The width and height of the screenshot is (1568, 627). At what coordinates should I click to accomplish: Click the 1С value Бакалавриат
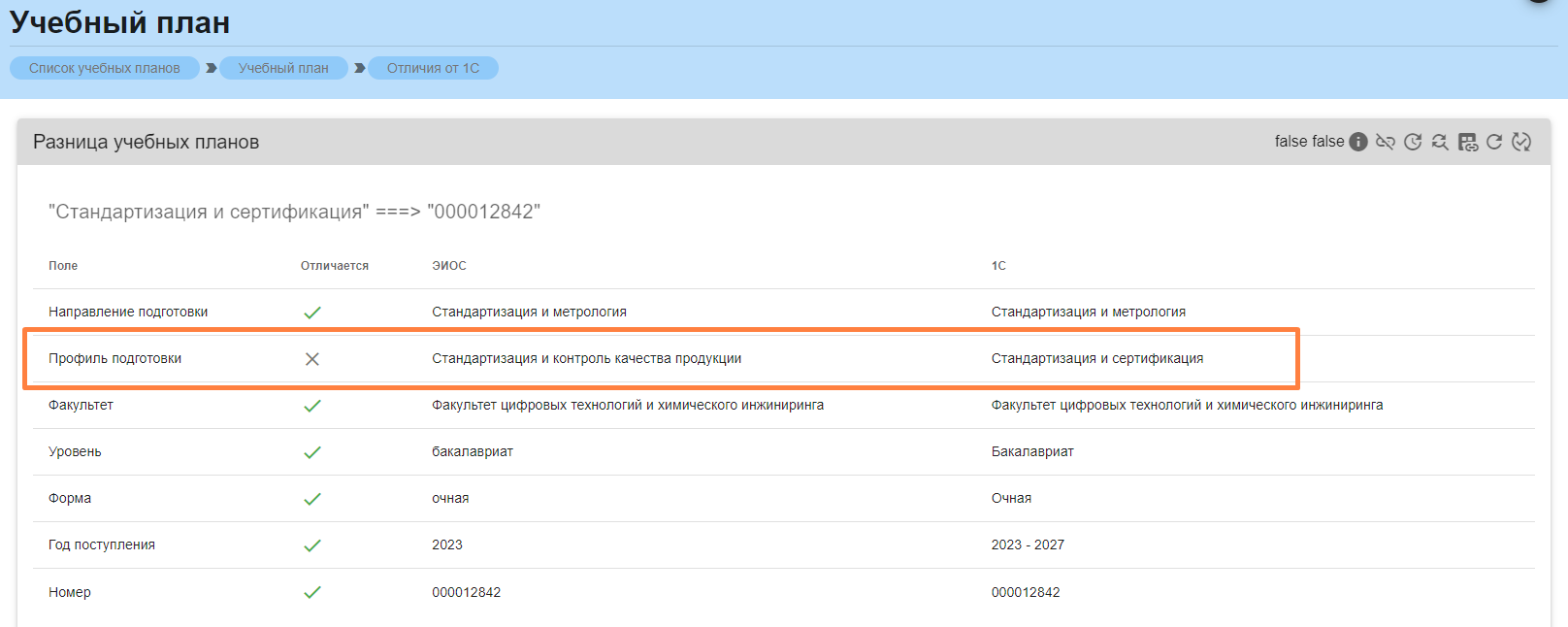(1032, 451)
